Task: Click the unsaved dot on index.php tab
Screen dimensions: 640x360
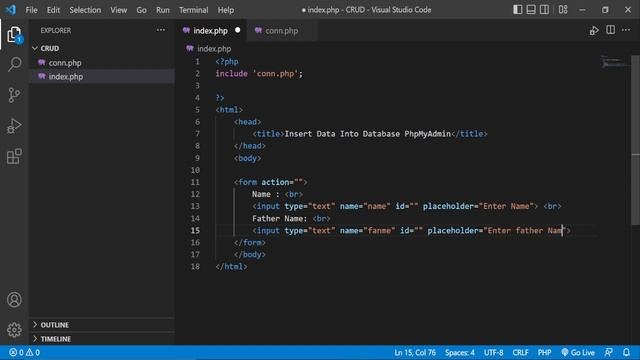Action: 238,30
